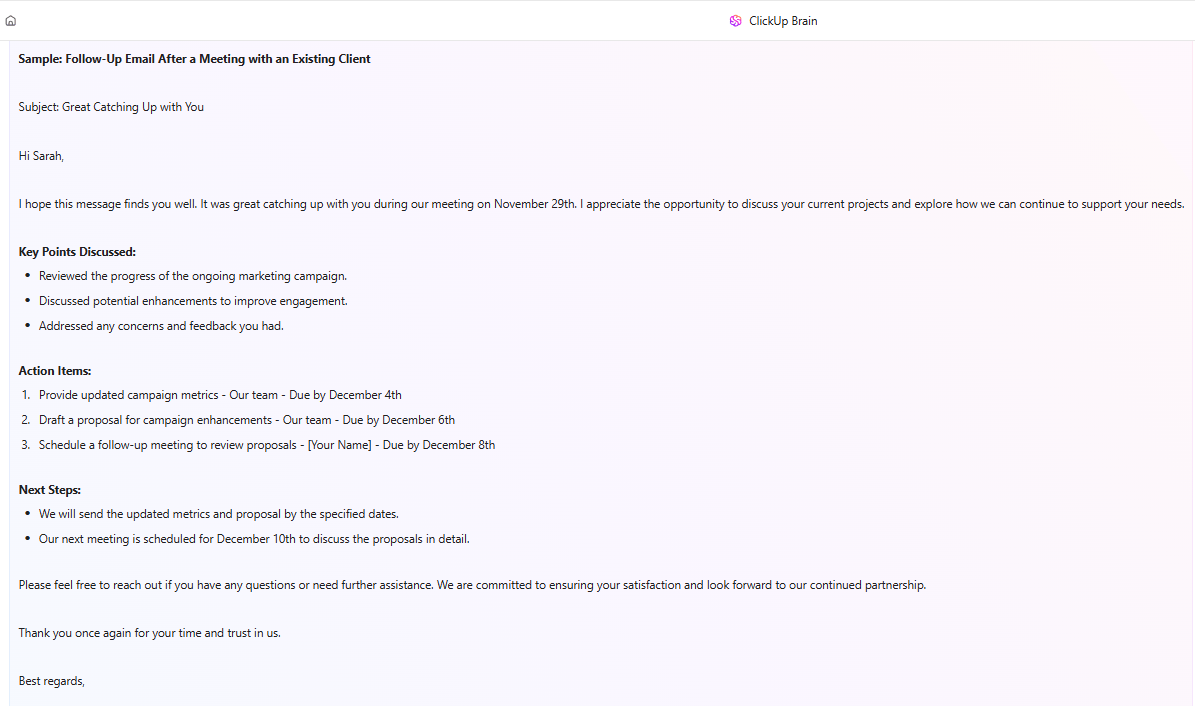Click the proposal draft action item
Viewport: 1195px width, 706px height.
(246, 419)
